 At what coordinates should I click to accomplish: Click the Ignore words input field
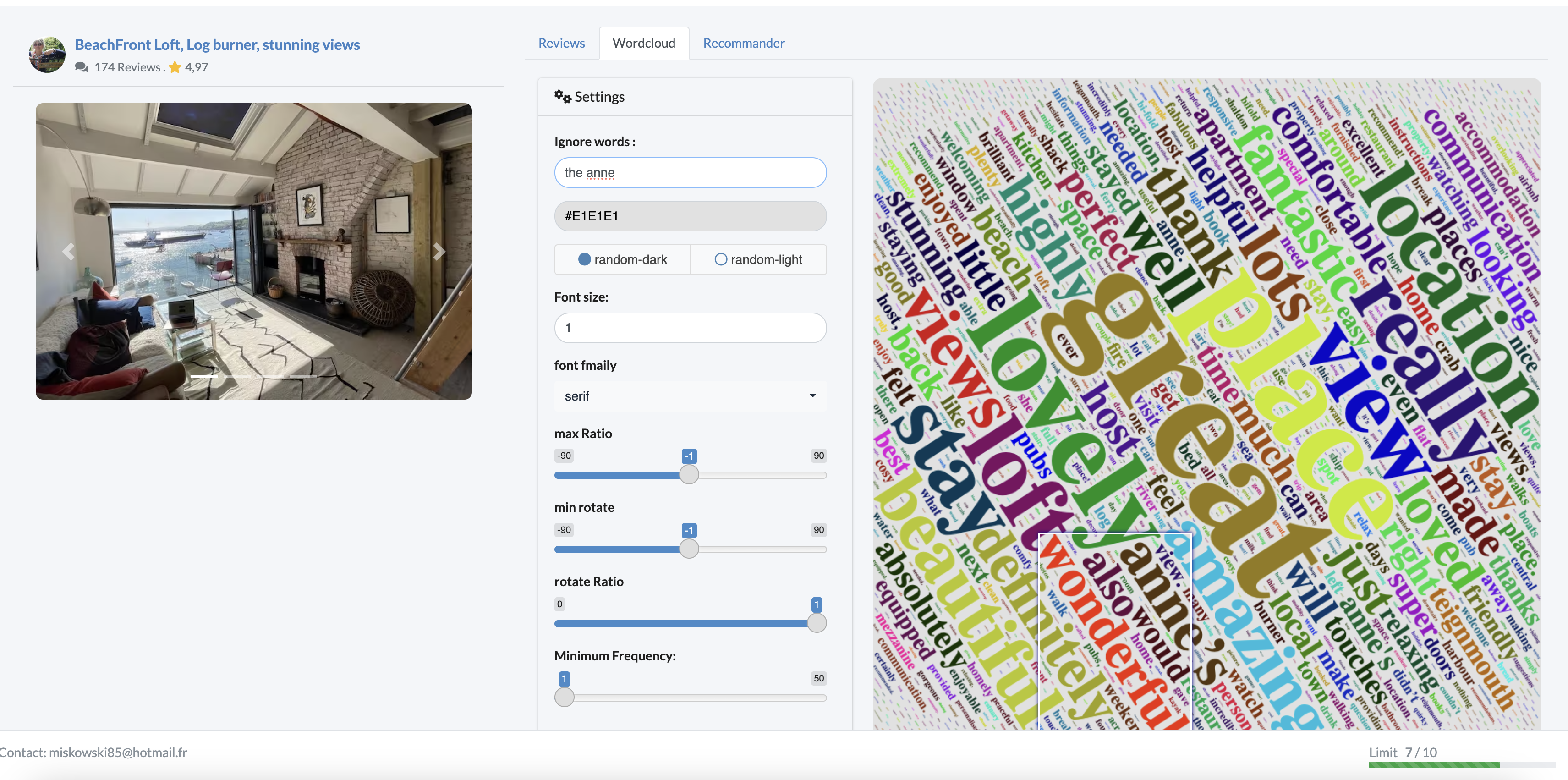click(x=690, y=173)
